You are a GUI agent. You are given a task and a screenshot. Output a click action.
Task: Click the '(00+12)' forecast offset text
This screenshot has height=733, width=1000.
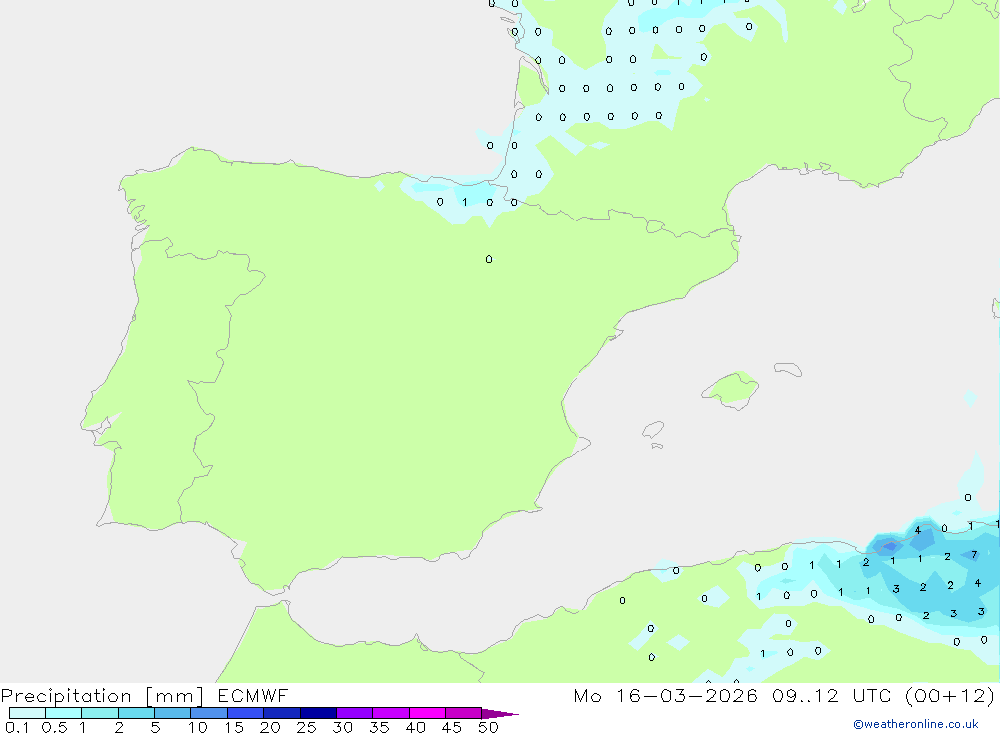(x=950, y=695)
